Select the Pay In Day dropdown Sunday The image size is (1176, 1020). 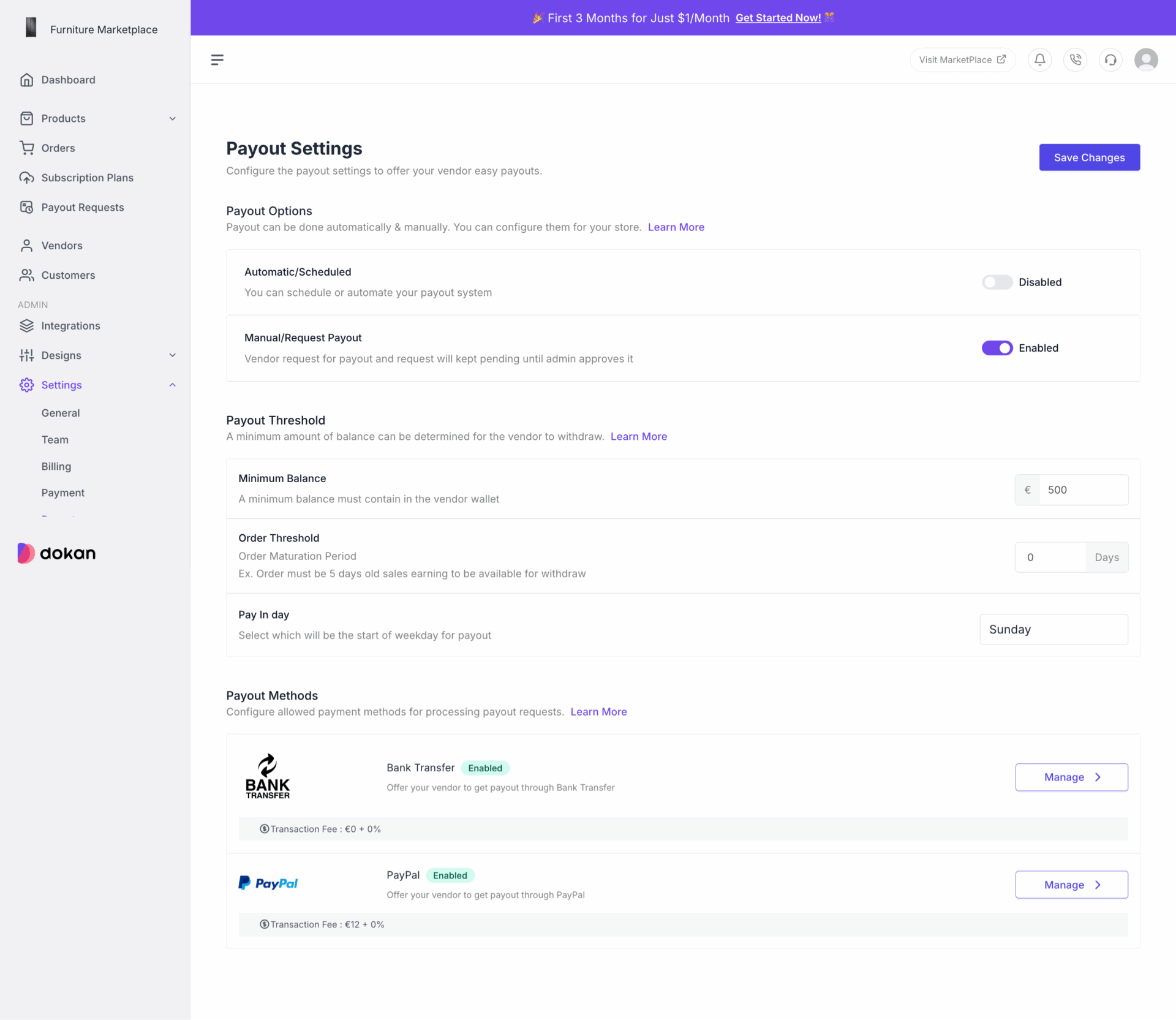tap(1053, 629)
